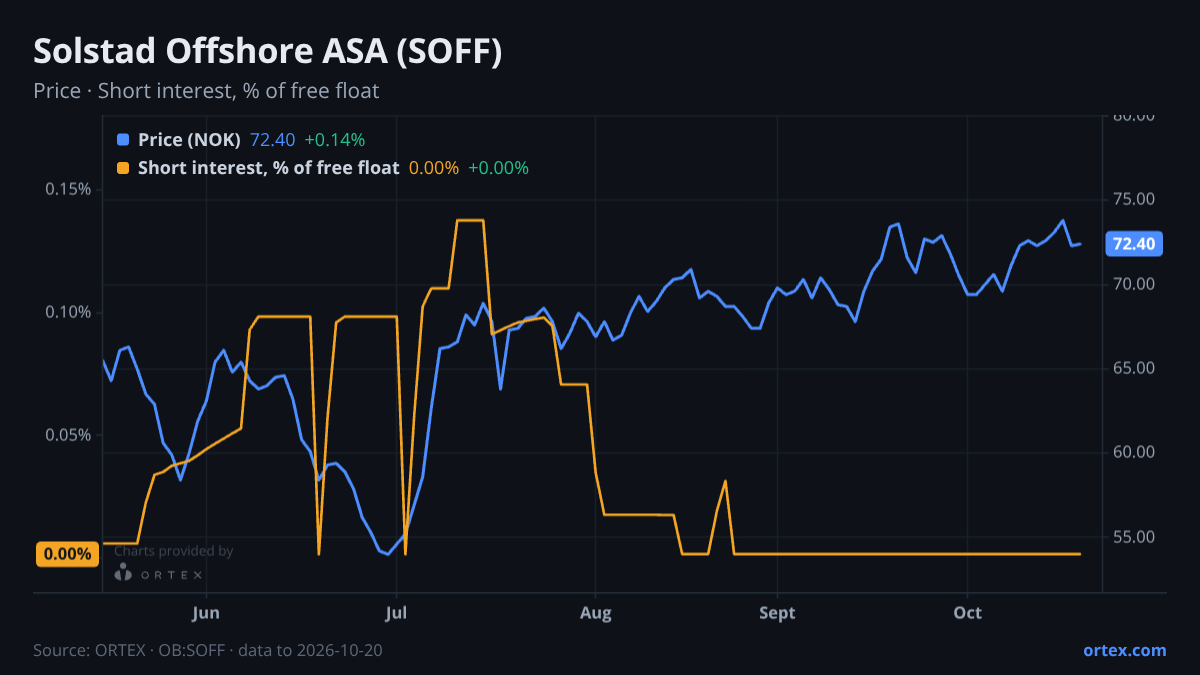Click the 75.00 right axis label

pyautogui.click(x=1133, y=200)
